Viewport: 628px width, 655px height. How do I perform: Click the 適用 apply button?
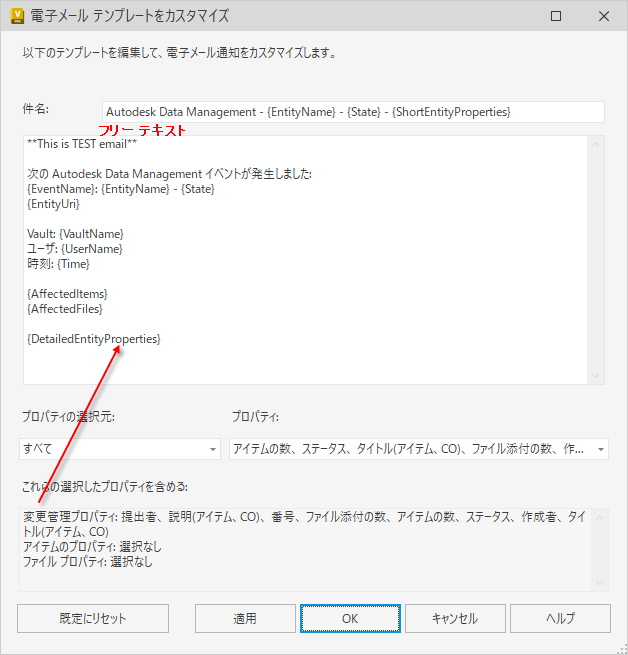(245, 618)
